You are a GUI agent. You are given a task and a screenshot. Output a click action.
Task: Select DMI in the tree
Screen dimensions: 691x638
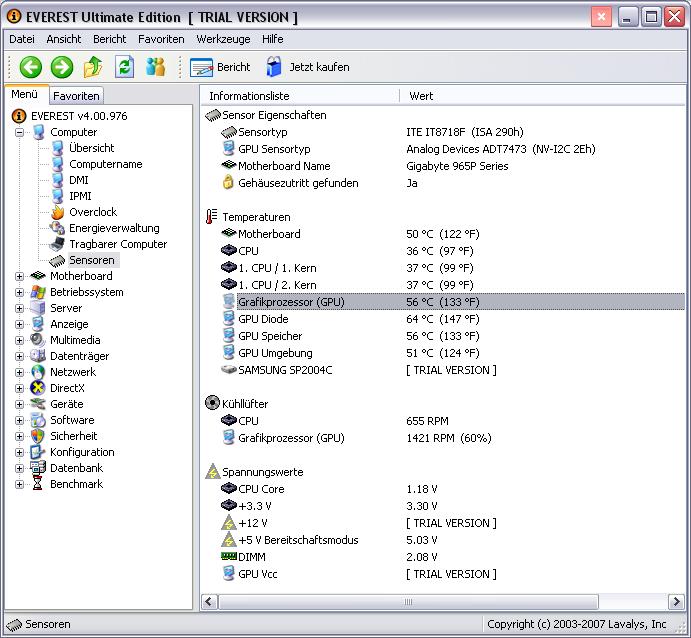79,180
